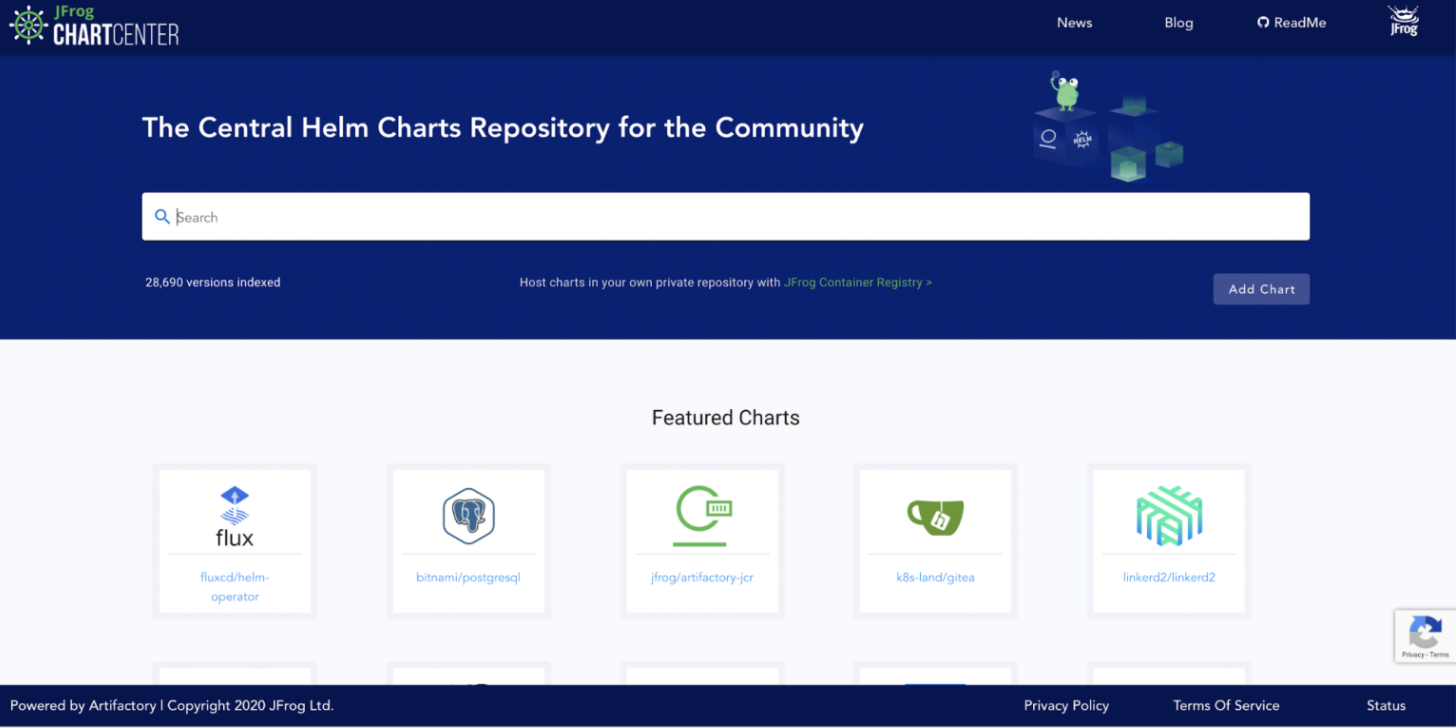Open the Terms Of Service link

point(1226,705)
